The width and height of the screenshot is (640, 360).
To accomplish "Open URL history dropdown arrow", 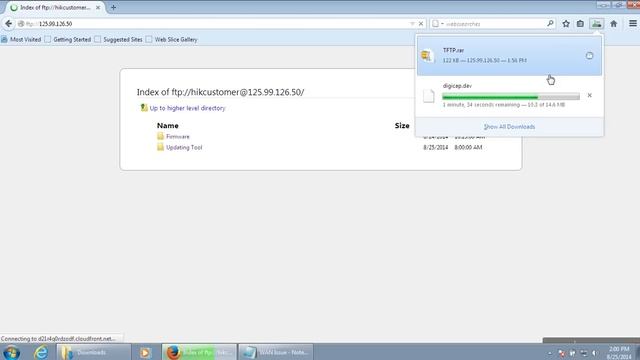I will 412,24.
